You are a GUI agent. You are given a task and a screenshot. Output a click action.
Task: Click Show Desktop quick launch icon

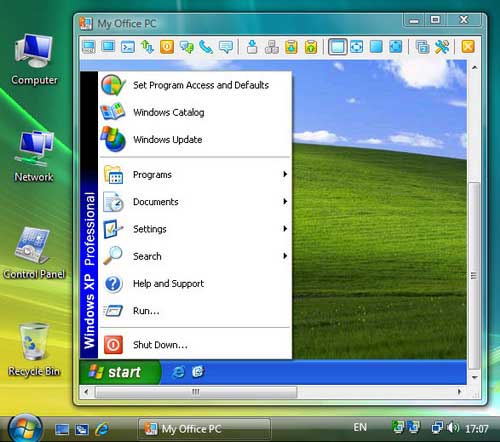[62, 429]
